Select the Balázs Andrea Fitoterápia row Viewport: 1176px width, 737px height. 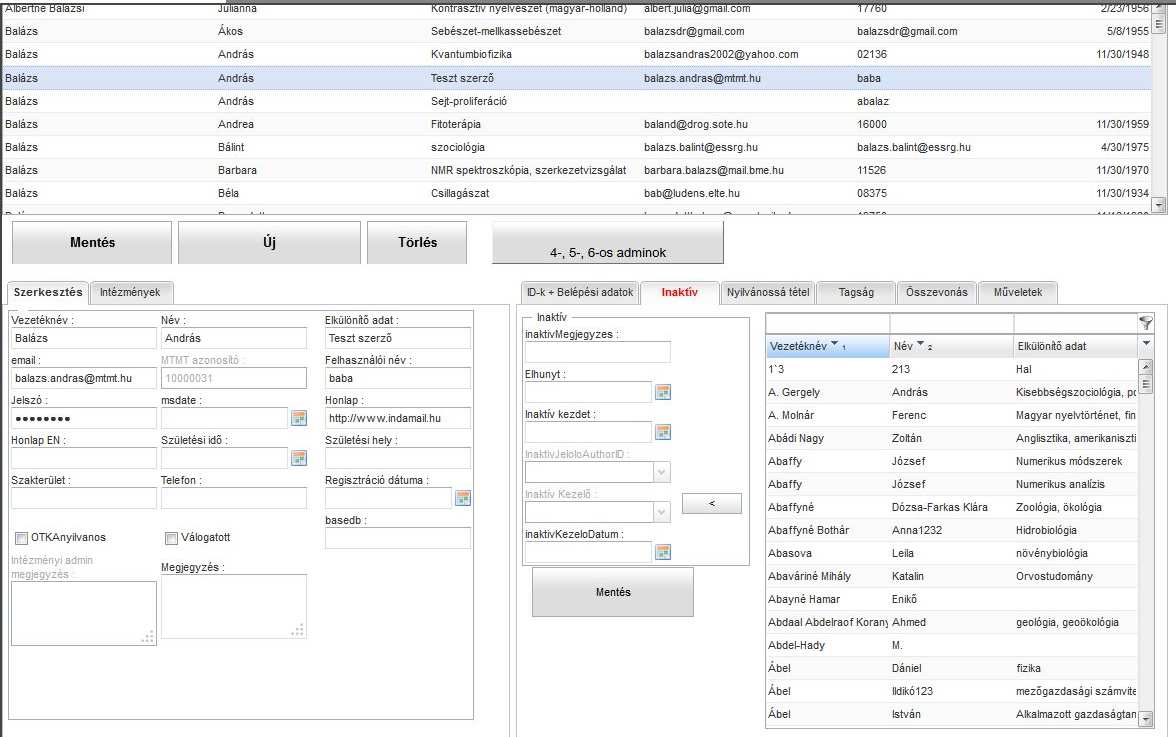577,124
